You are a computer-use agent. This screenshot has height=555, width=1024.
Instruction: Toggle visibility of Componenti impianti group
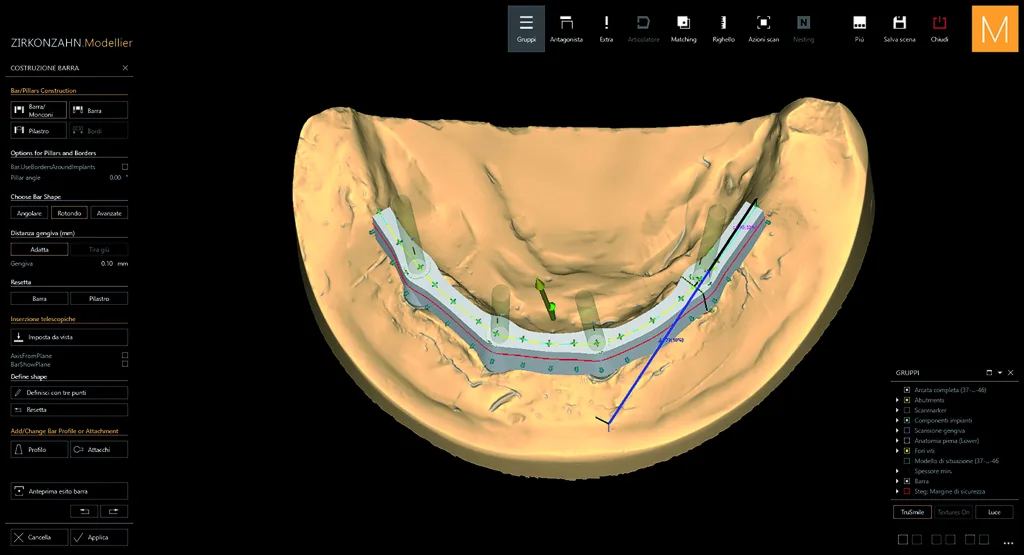(906, 420)
